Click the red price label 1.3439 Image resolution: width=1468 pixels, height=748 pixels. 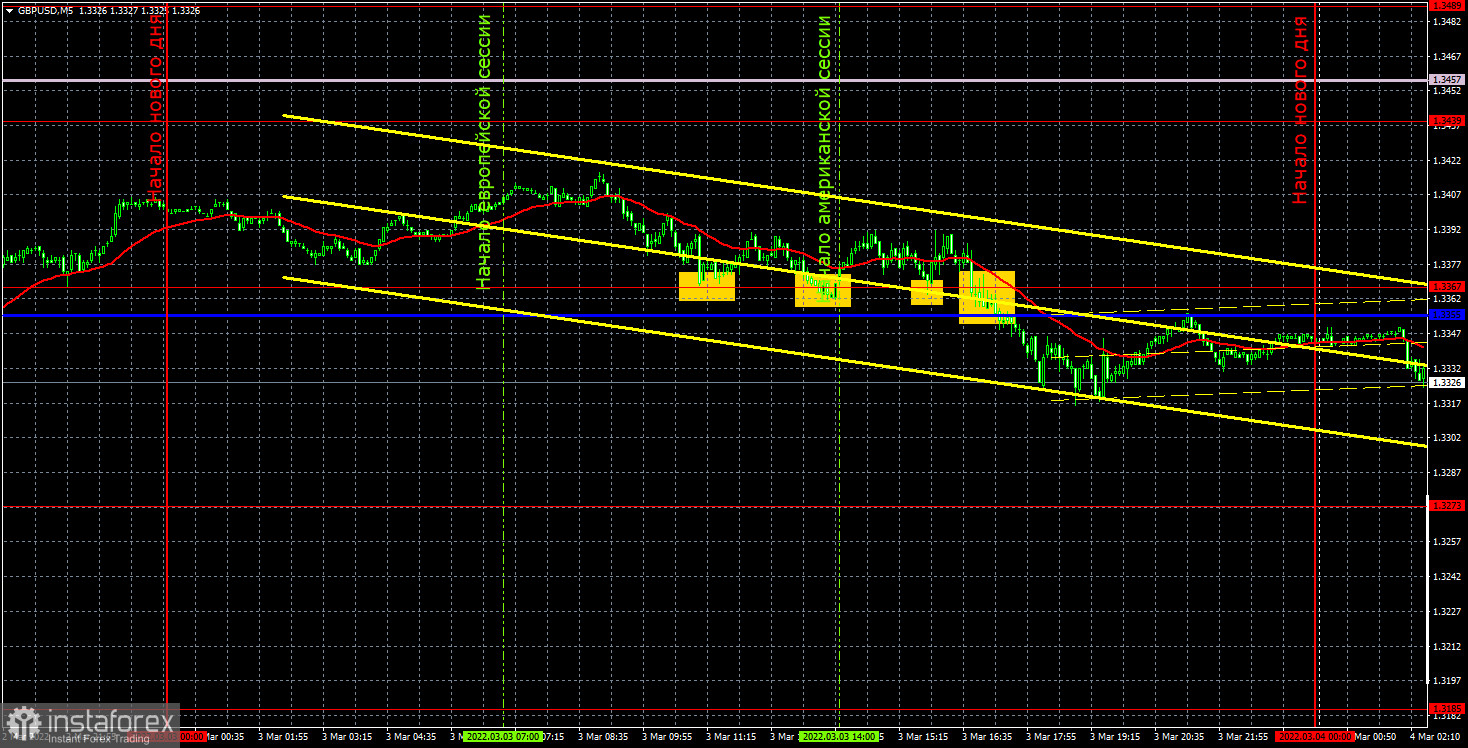click(1447, 121)
